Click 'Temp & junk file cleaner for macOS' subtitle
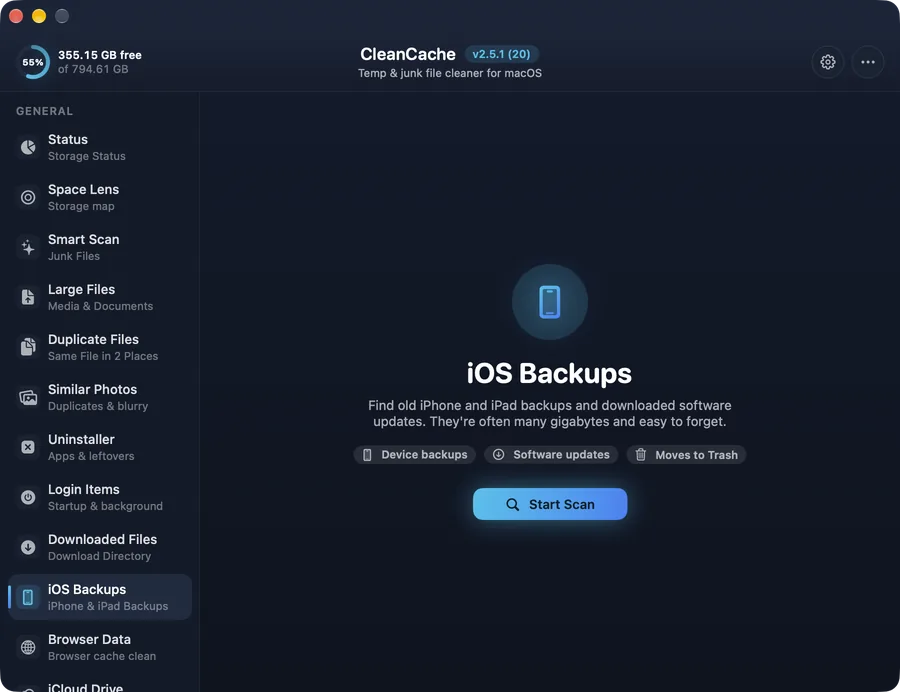The width and height of the screenshot is (900, 692). click(x=450, y=73)
